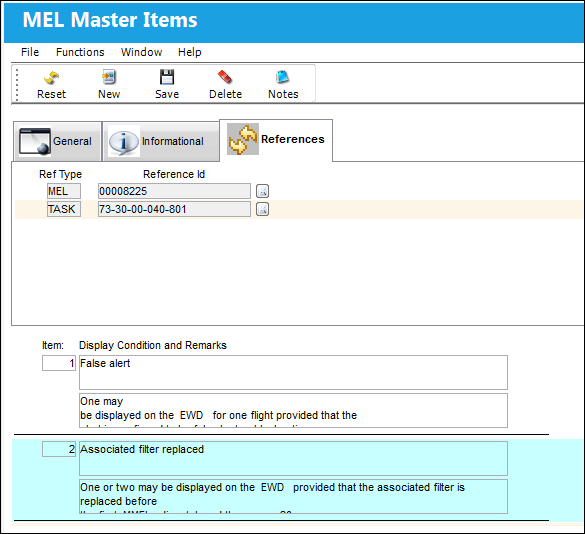Switch to the General tab label

pyautogui.click(x=72, y=141)
